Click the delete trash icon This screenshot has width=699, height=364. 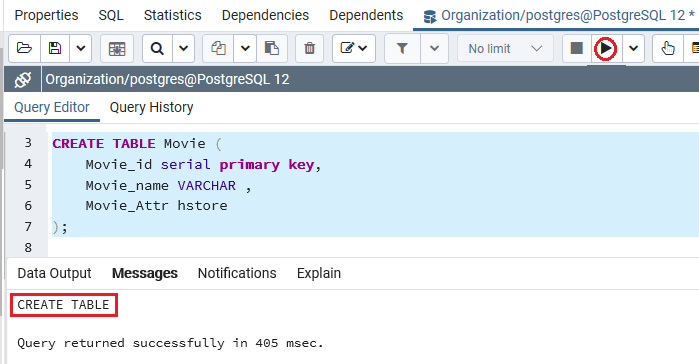click(309, 48)
